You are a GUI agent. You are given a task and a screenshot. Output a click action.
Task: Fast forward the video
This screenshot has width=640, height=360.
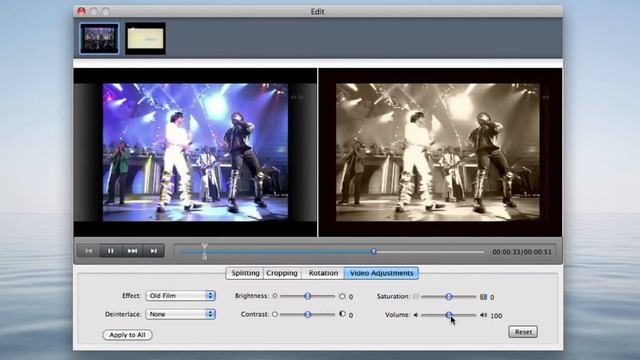(132, 251)
